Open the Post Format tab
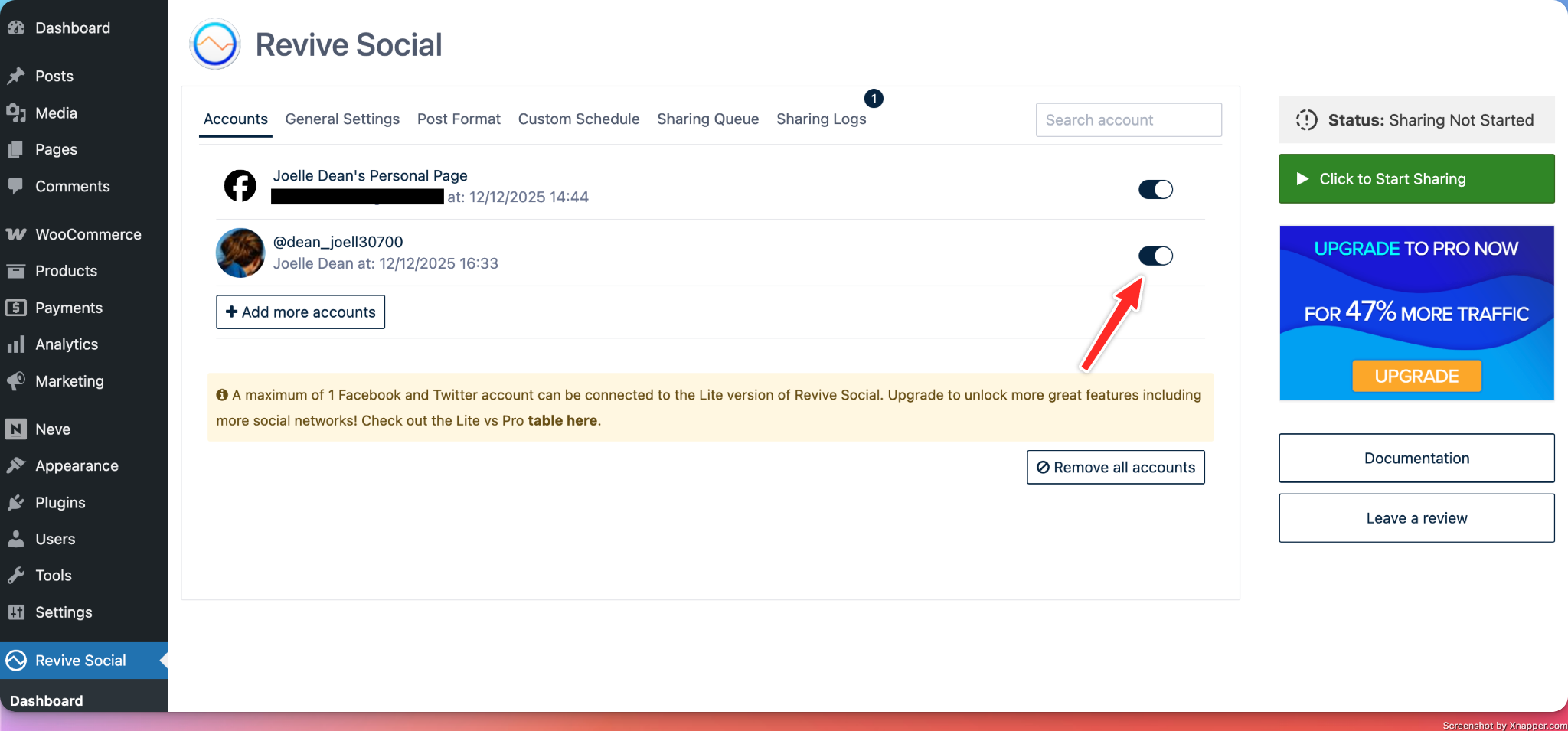 (x=459, y=119)
